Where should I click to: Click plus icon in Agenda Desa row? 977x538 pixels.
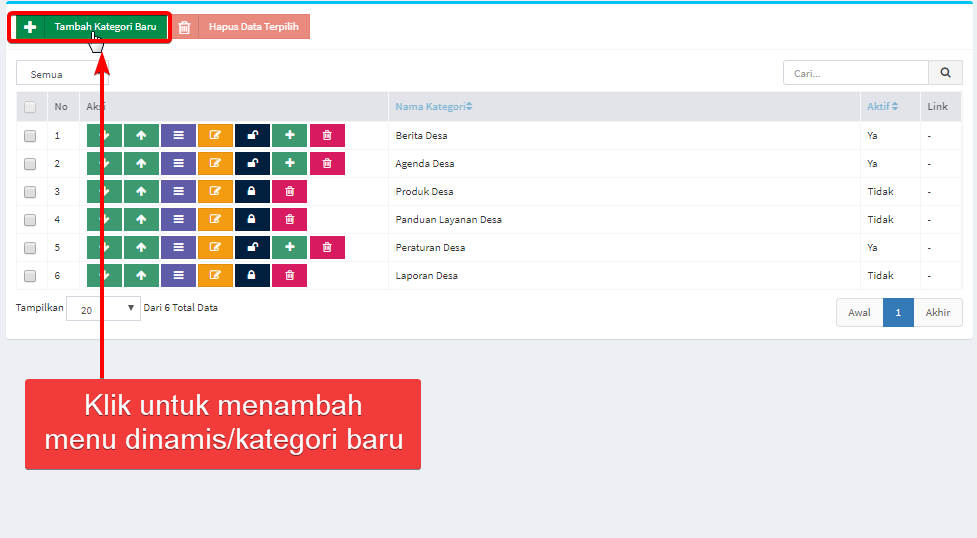click(290, 163)
